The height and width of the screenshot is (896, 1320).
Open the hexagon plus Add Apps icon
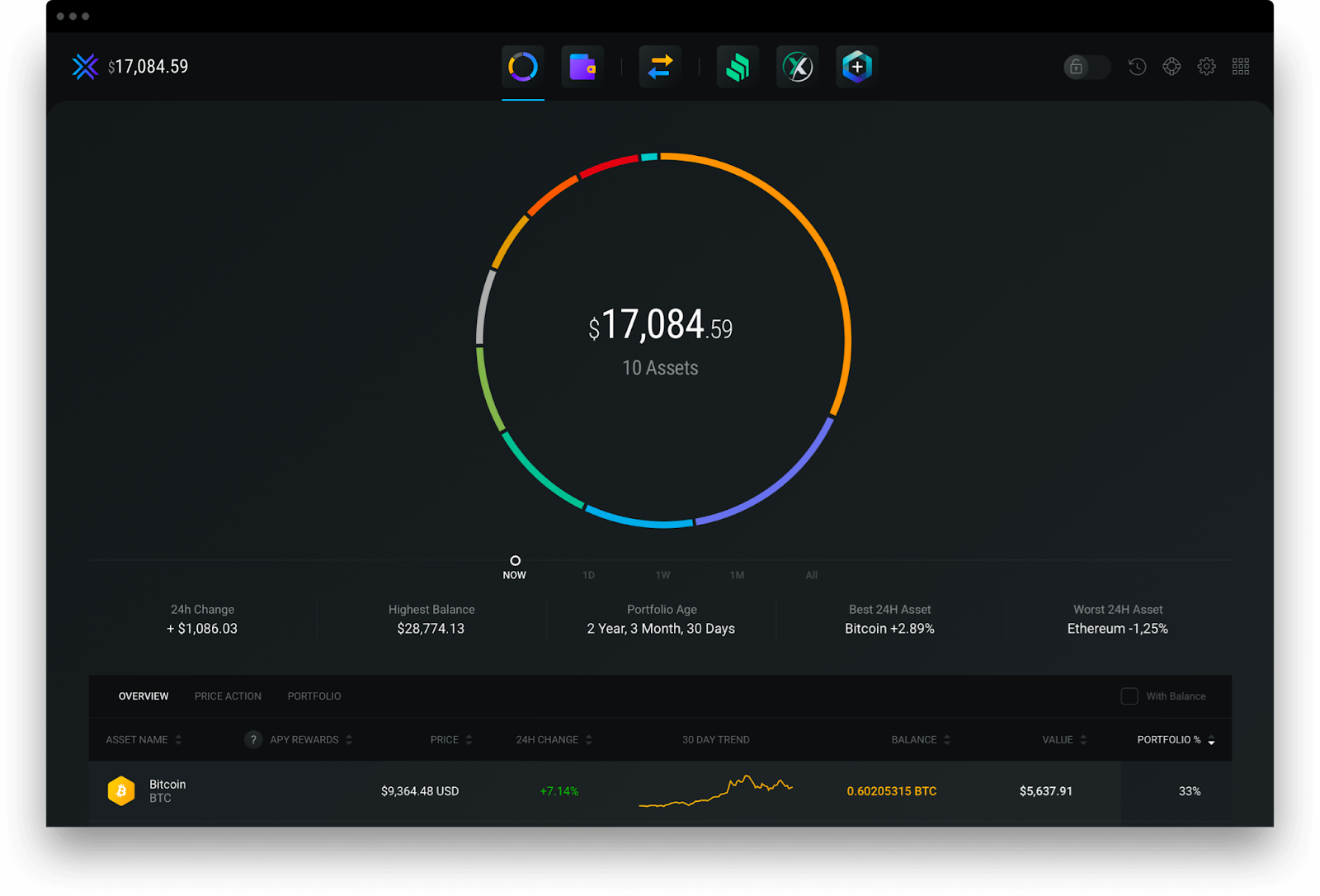[x=857, y=67]
